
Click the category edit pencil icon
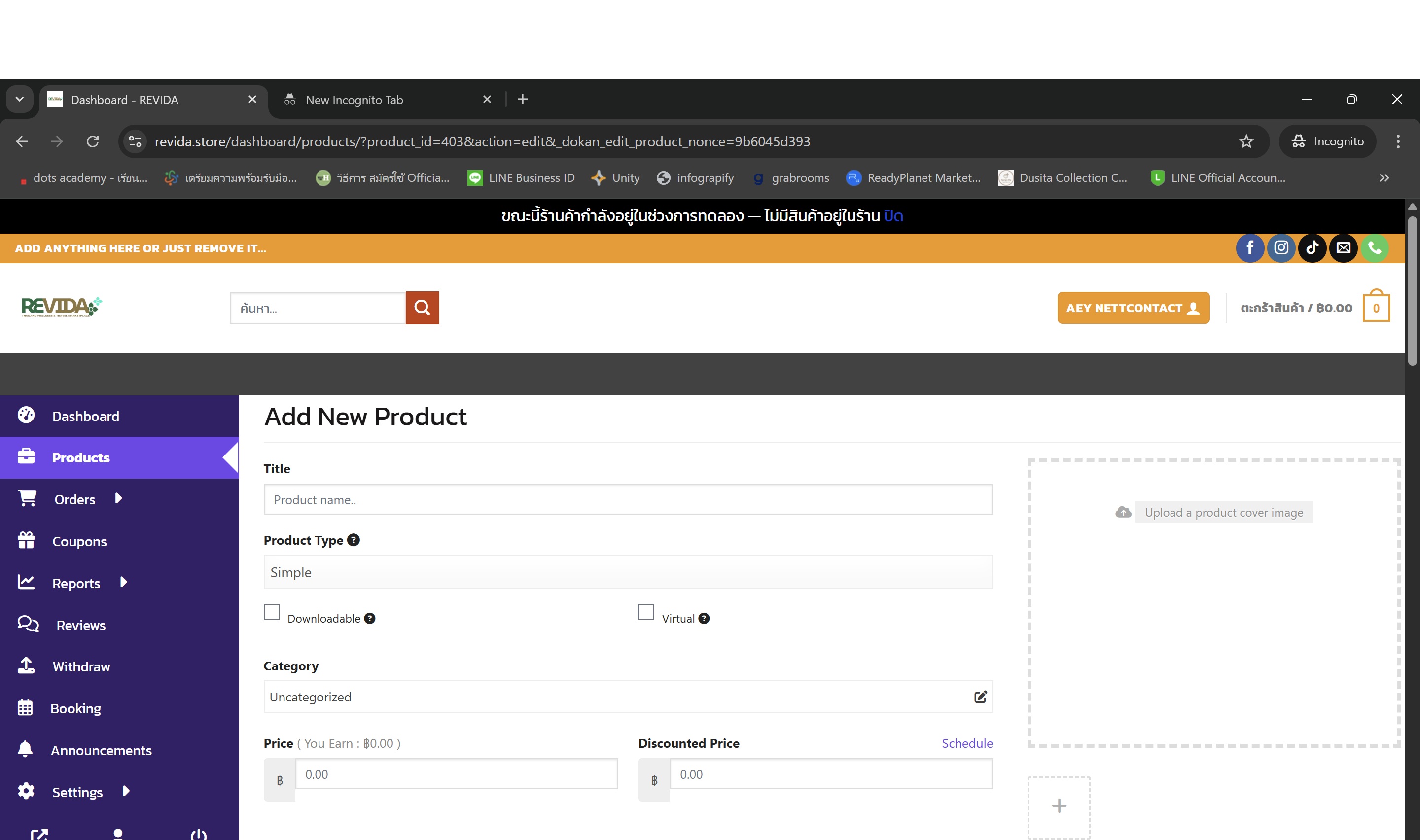pyautogui.click(x=980, y=697)
